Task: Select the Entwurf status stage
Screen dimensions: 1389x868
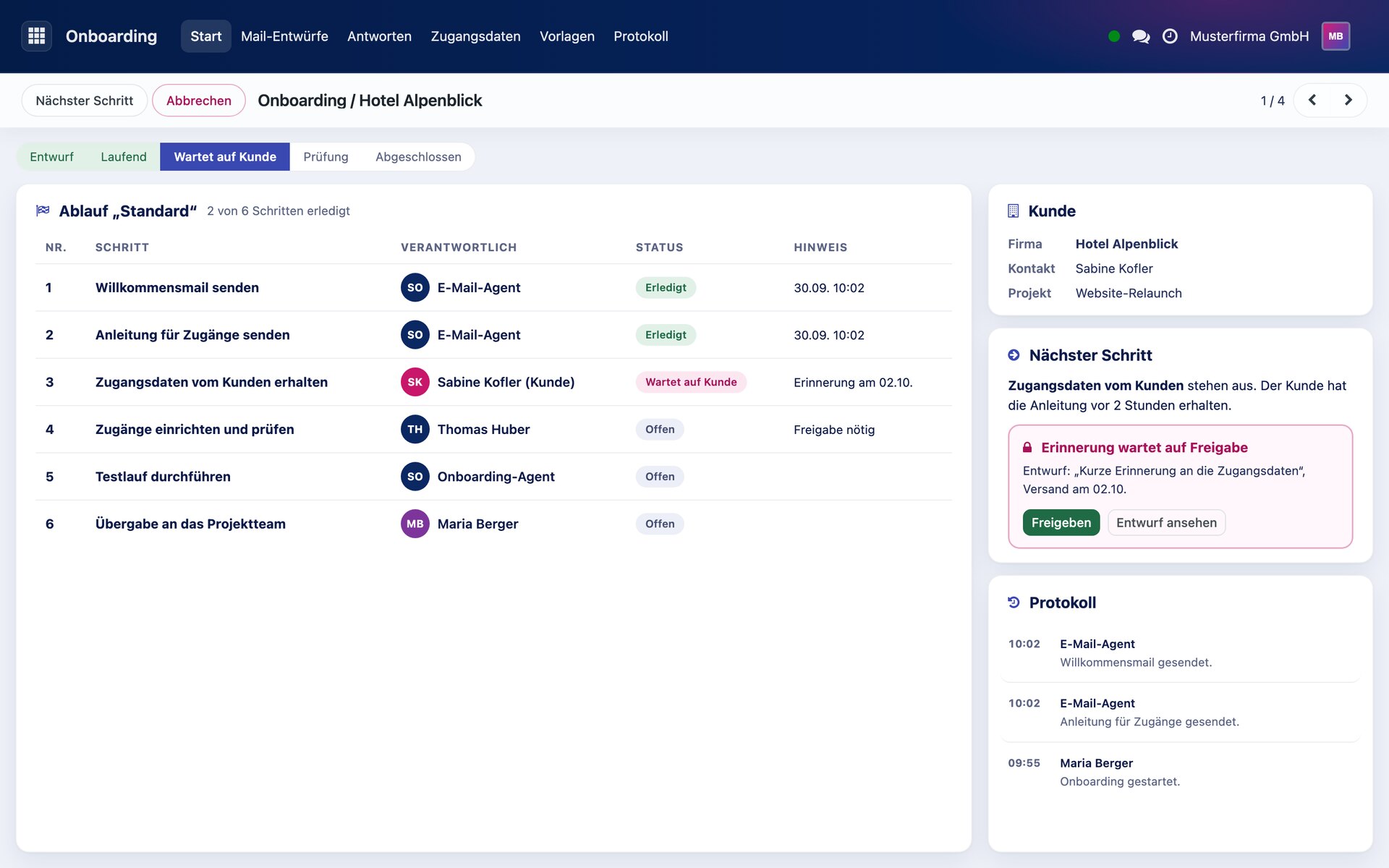Action: [51, 157]
